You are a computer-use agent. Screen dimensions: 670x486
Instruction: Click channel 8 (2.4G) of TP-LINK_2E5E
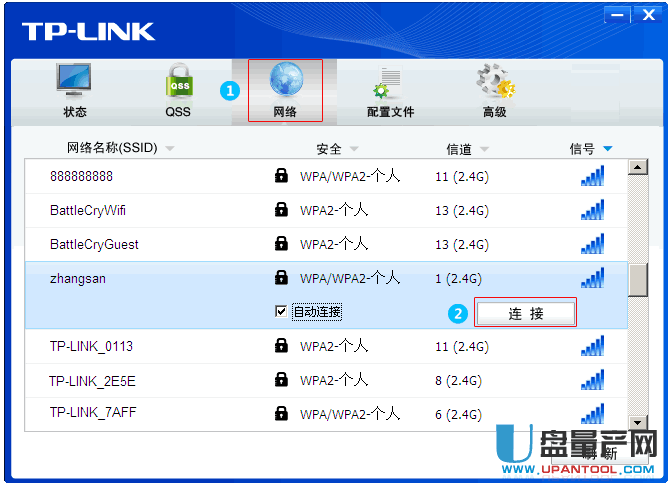458,380
